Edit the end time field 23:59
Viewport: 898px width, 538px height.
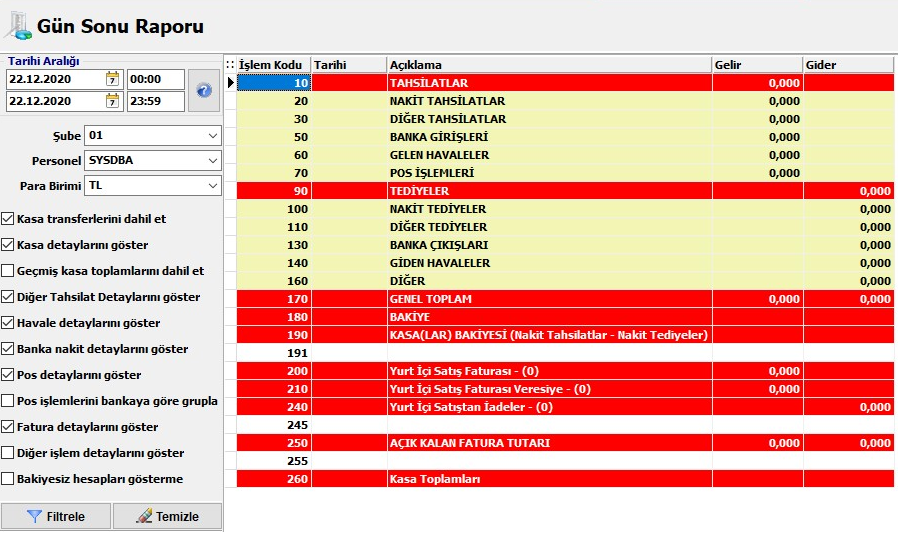click(156, 101)
